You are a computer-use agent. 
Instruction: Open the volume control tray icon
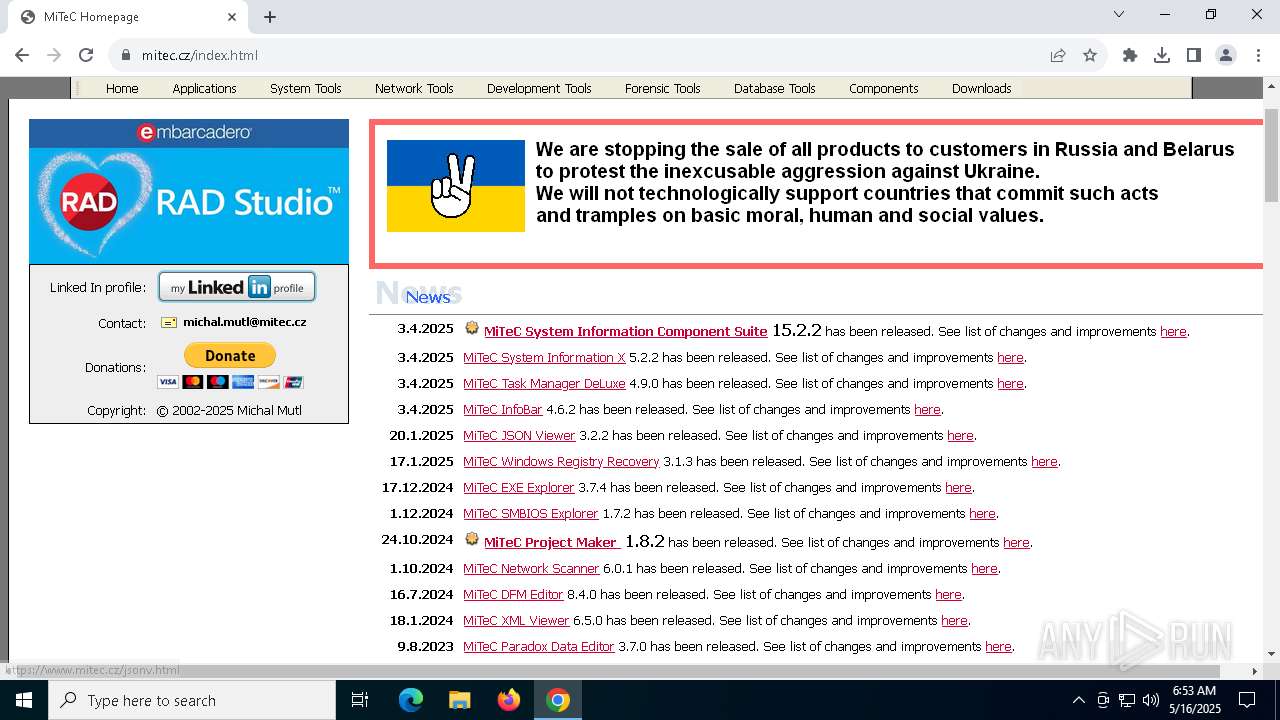(x=1151, y=700)
